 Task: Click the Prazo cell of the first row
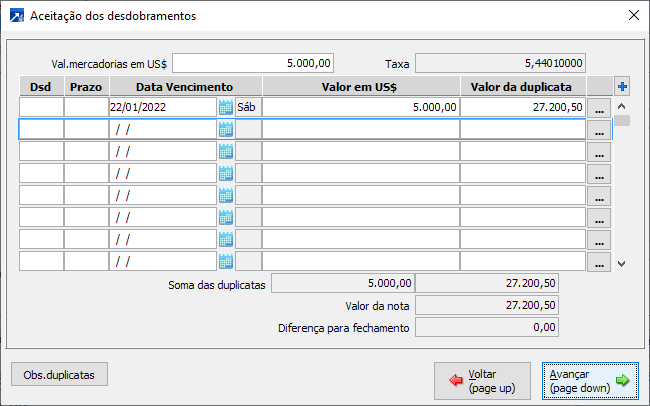click(x=87, y=107)
